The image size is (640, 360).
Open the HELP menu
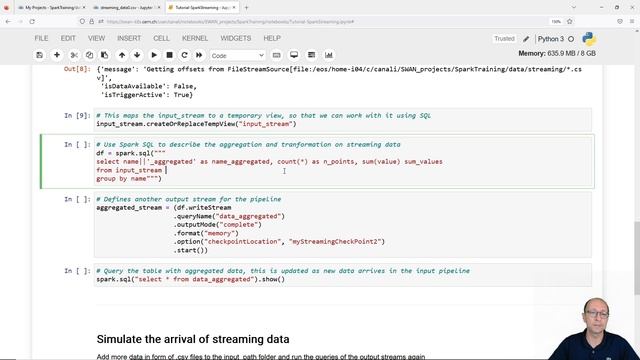[272, 38]
